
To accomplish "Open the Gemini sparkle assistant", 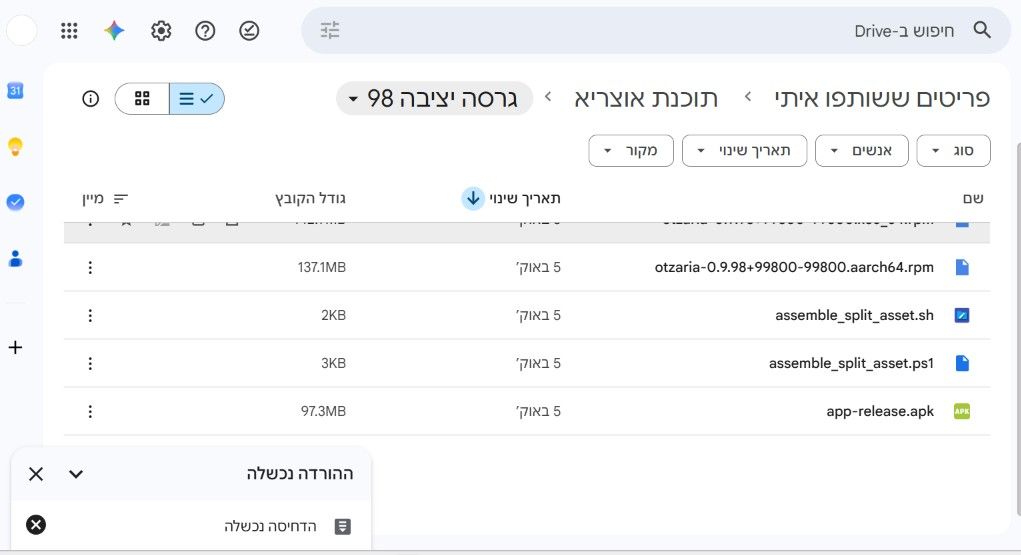I will (114, 31).
